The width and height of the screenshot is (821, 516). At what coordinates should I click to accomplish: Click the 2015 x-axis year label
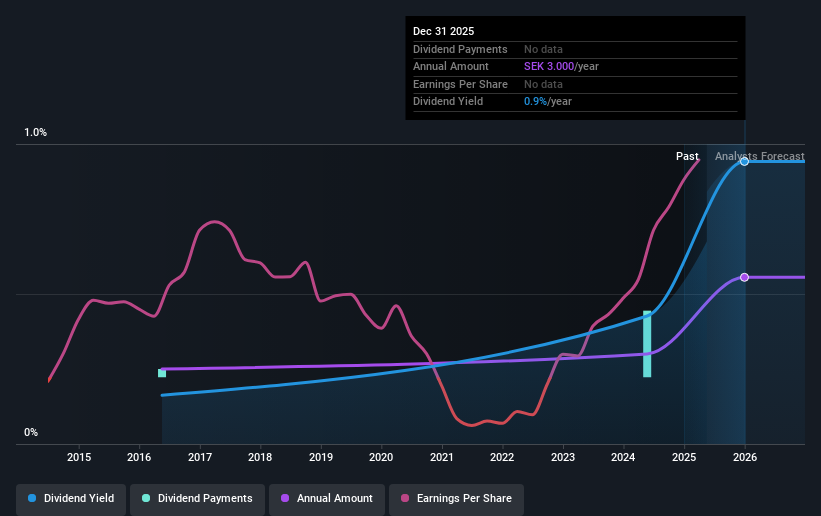click(x=79, y=457)
